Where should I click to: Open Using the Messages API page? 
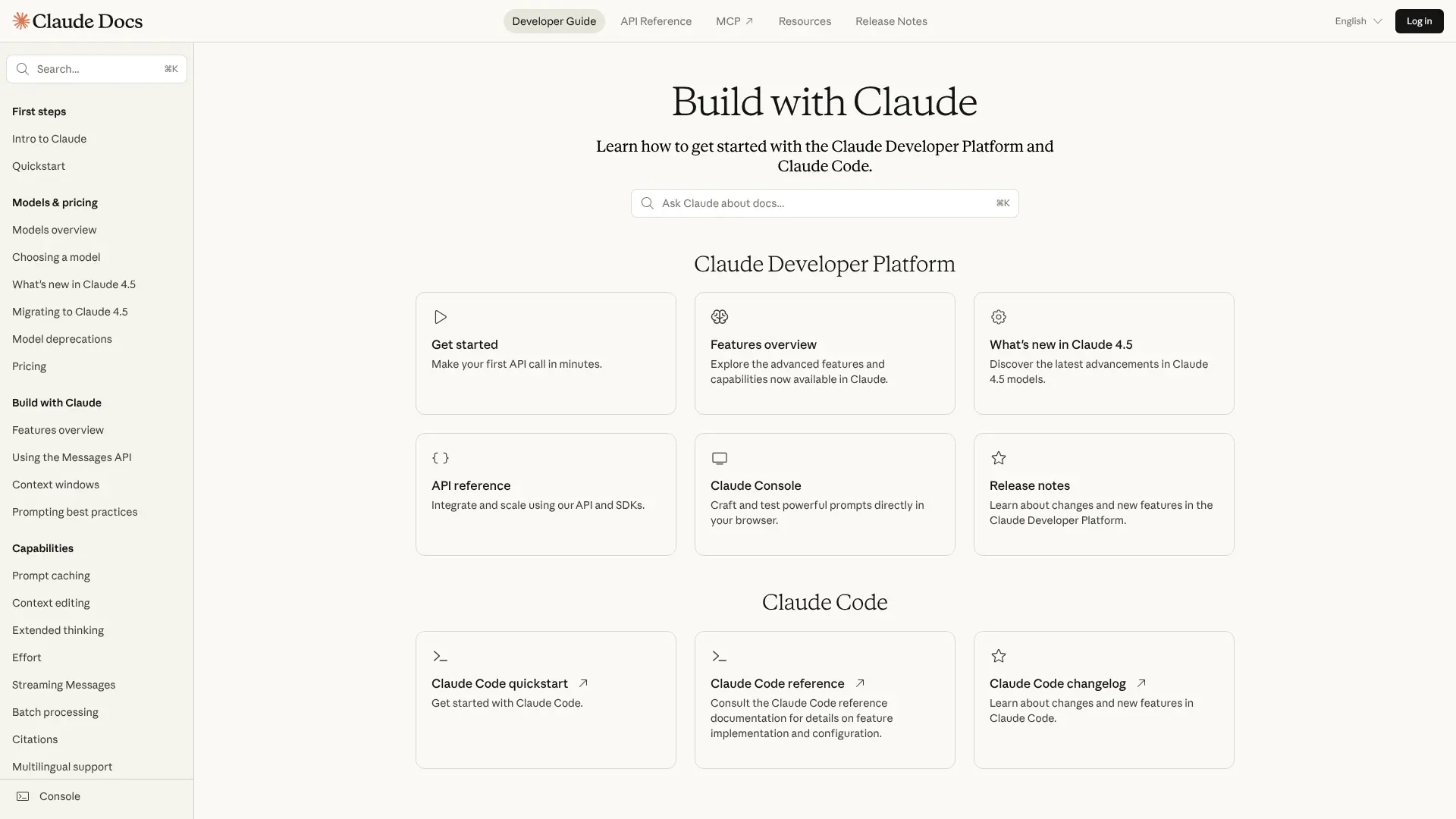pyautogui.click(x=71, y=457)
